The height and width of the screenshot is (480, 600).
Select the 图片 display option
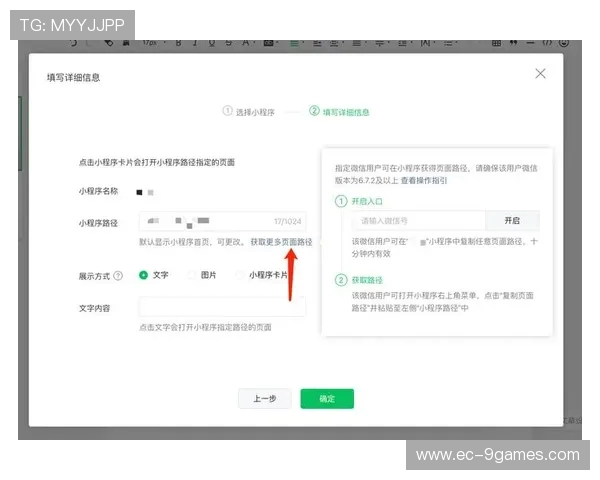click(202, 275)
